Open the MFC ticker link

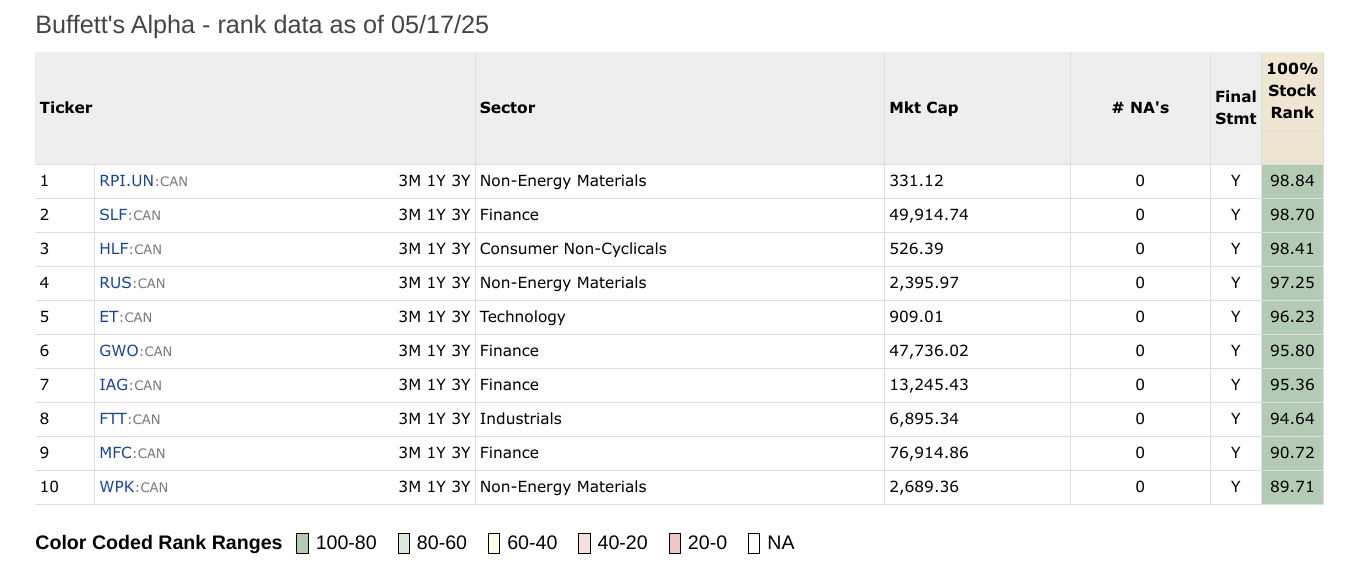click(x=116, y=453)
